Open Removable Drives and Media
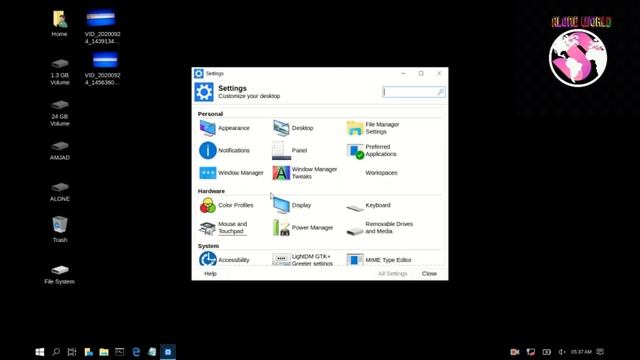The height and width of the screenshot is (360, 640). 380,228
